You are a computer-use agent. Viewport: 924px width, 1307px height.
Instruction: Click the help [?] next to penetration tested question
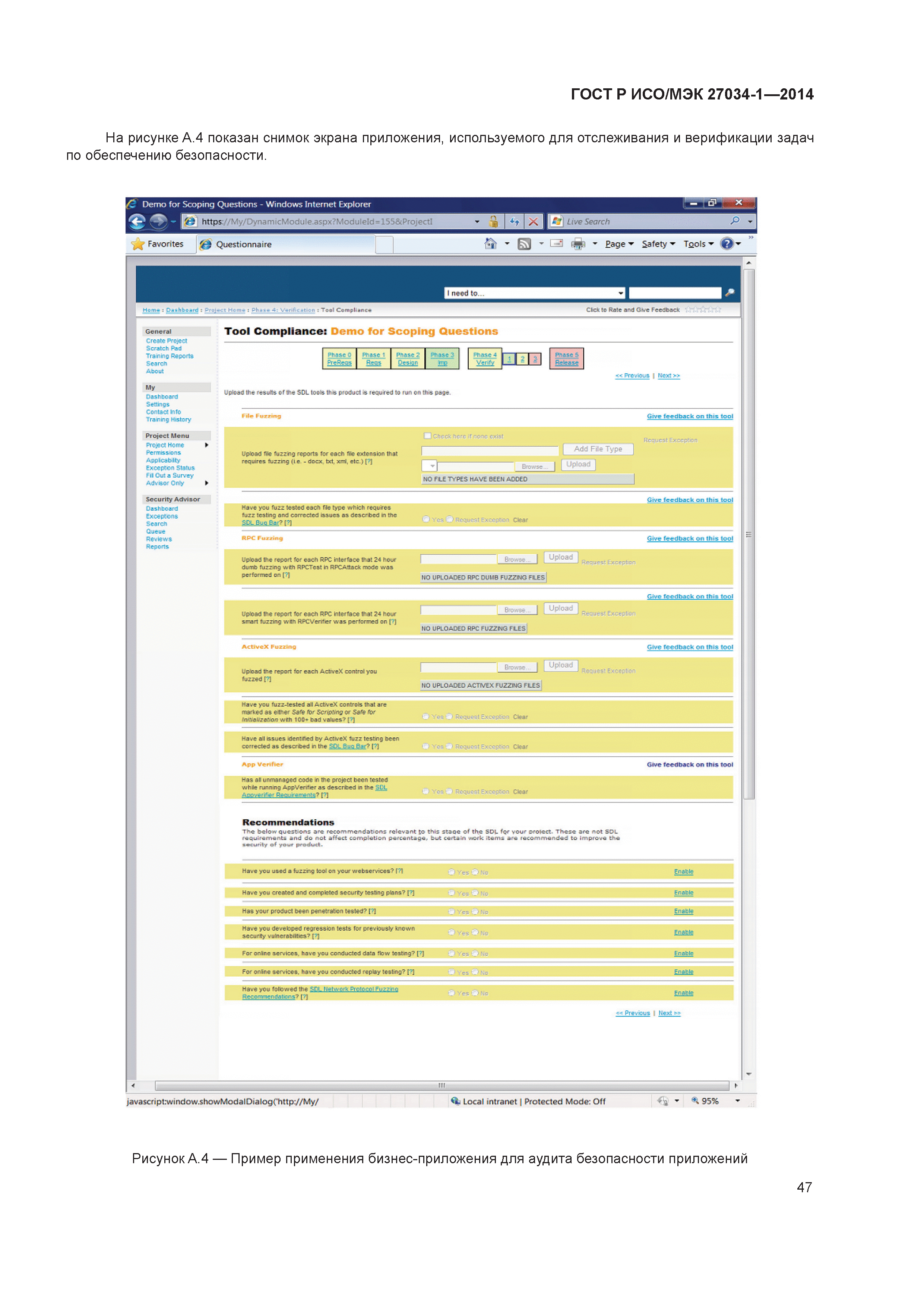pyautogui.click(x=372, y=911)
